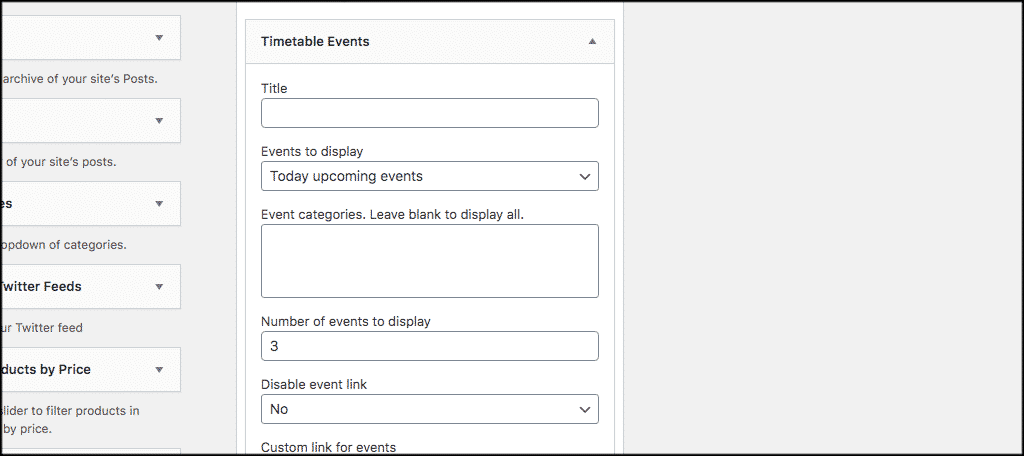
Task: Click inside the Event categories list box
Action: coord(429,261)
